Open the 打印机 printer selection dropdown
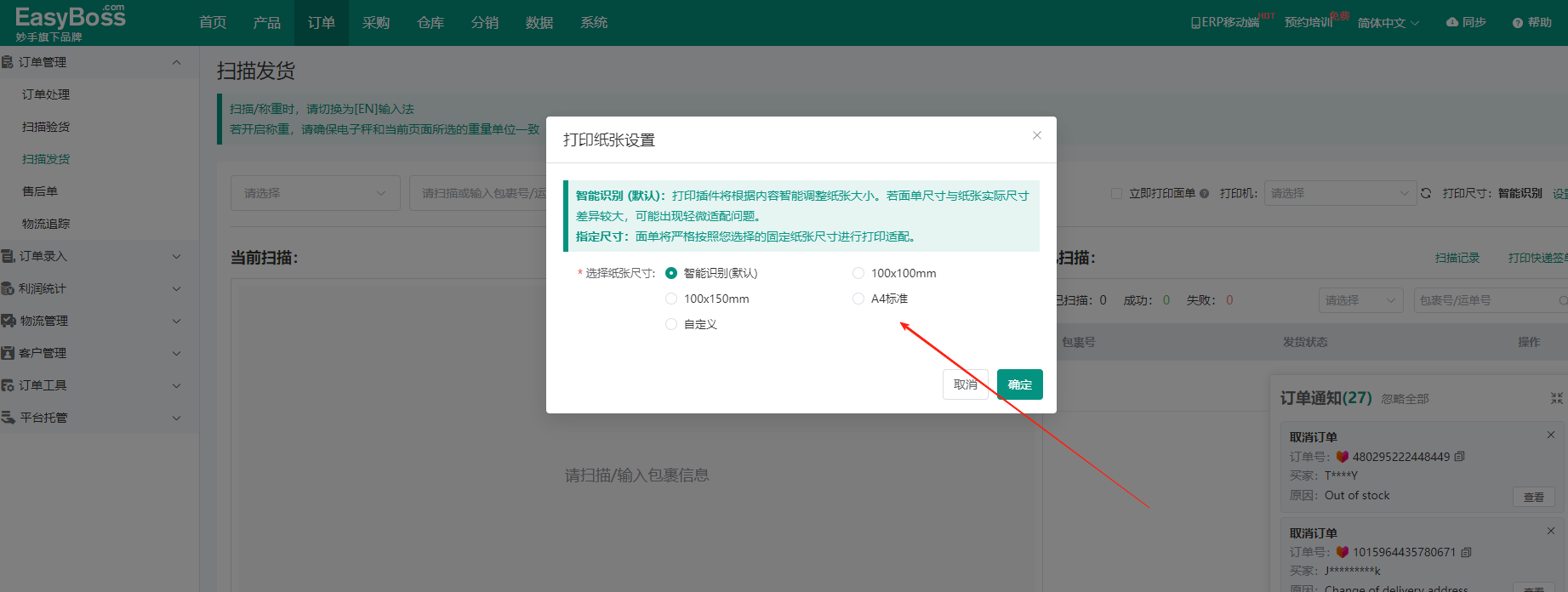The width and height of the screenshot is (1568, 592). tap(1339, 193)
